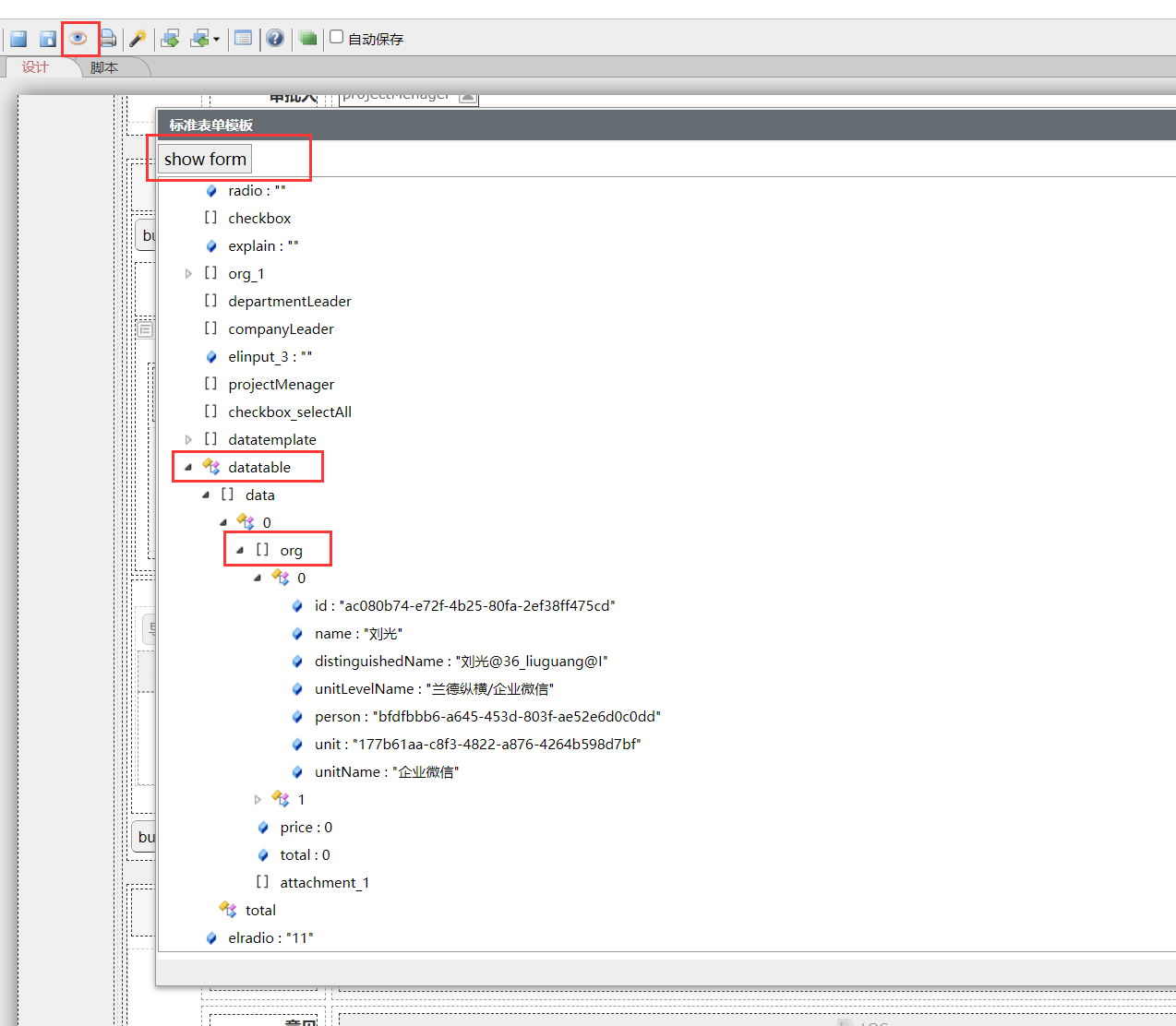The image size is (1176, 1026).
Task: Click the magic wand icon
Action: (x=138, y=39)
